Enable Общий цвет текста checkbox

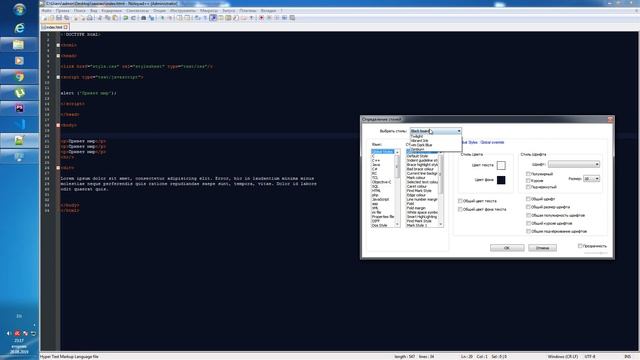pyautogui.click(x=460, y=201)
